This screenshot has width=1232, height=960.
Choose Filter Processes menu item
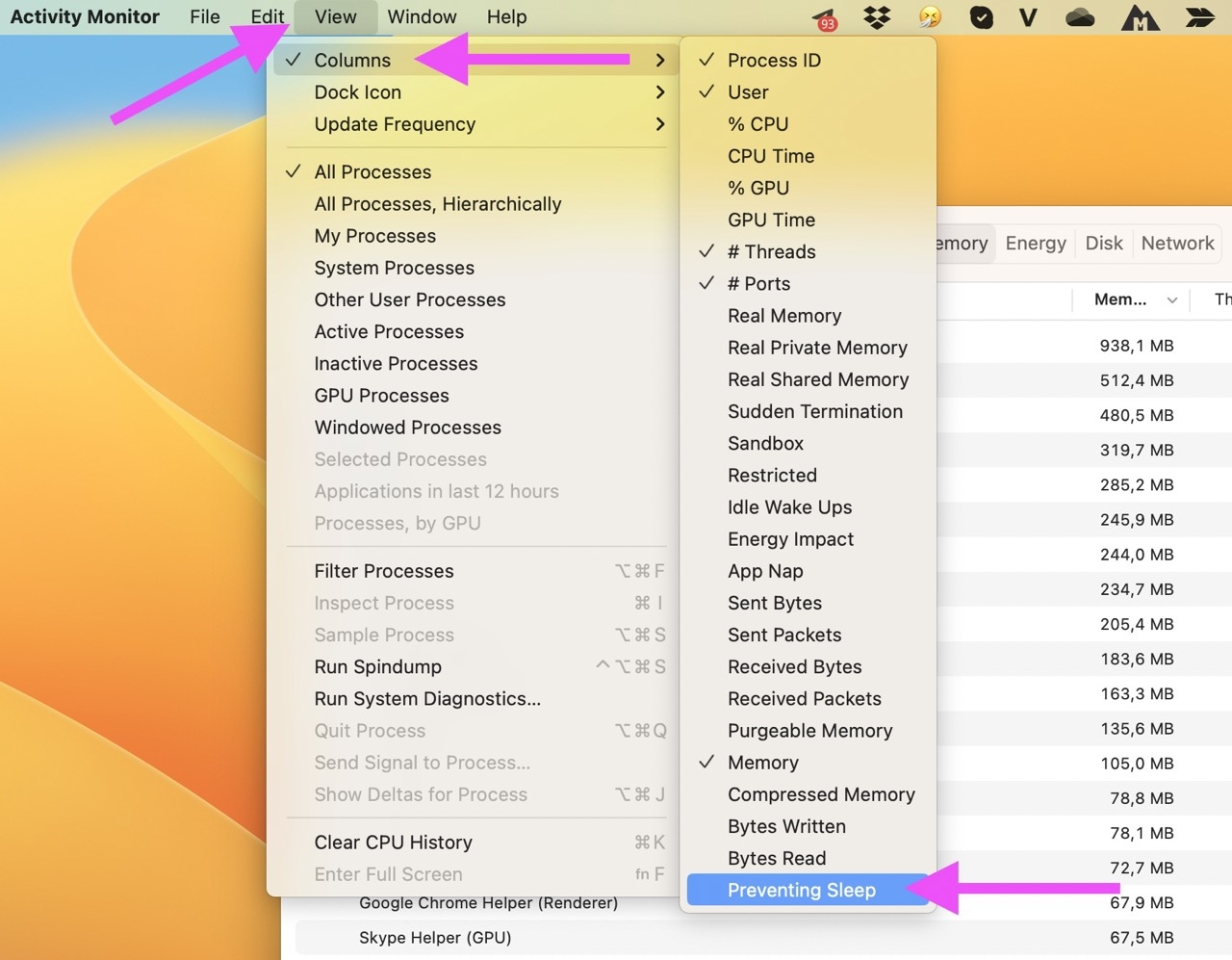point(474,570)
